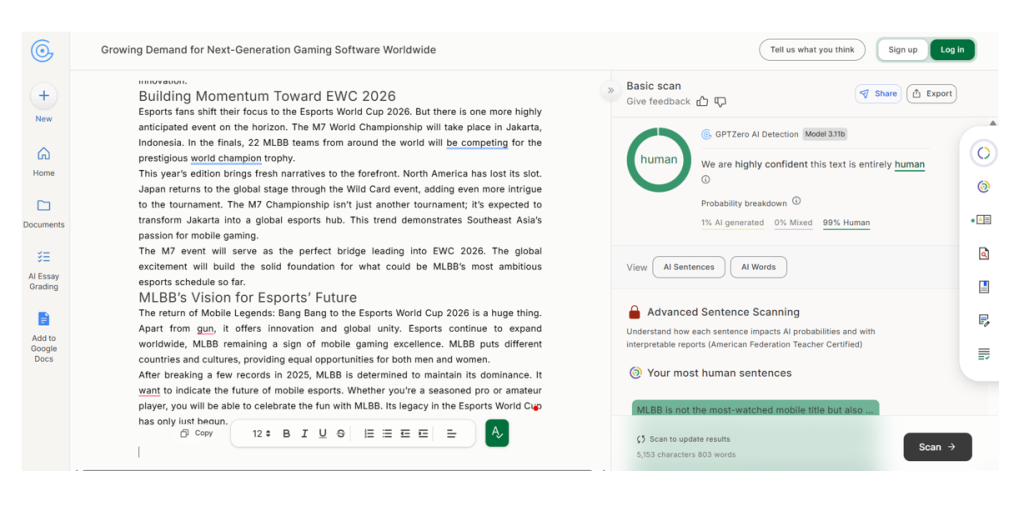
Task: Click the document title field
Action: tap(268, 50)
